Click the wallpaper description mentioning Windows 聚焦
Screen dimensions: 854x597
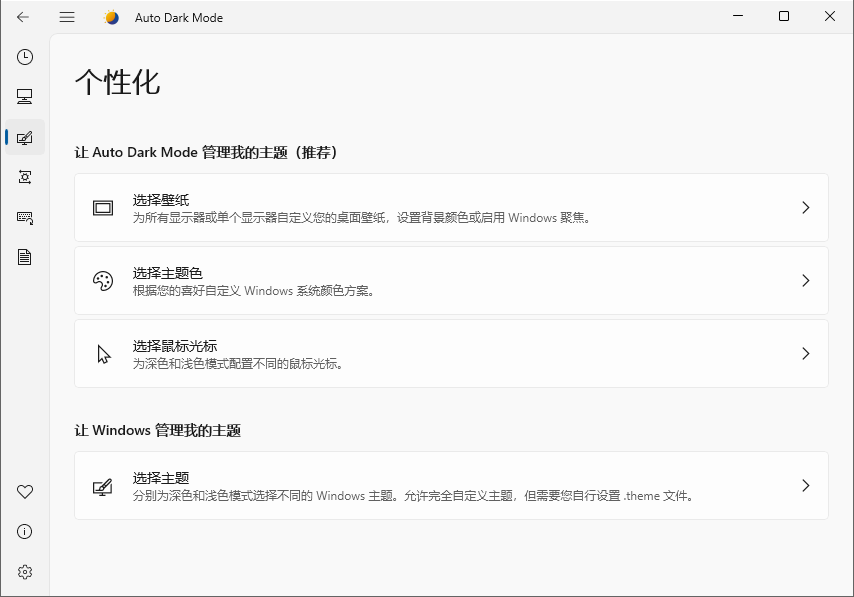coord(362,218)
